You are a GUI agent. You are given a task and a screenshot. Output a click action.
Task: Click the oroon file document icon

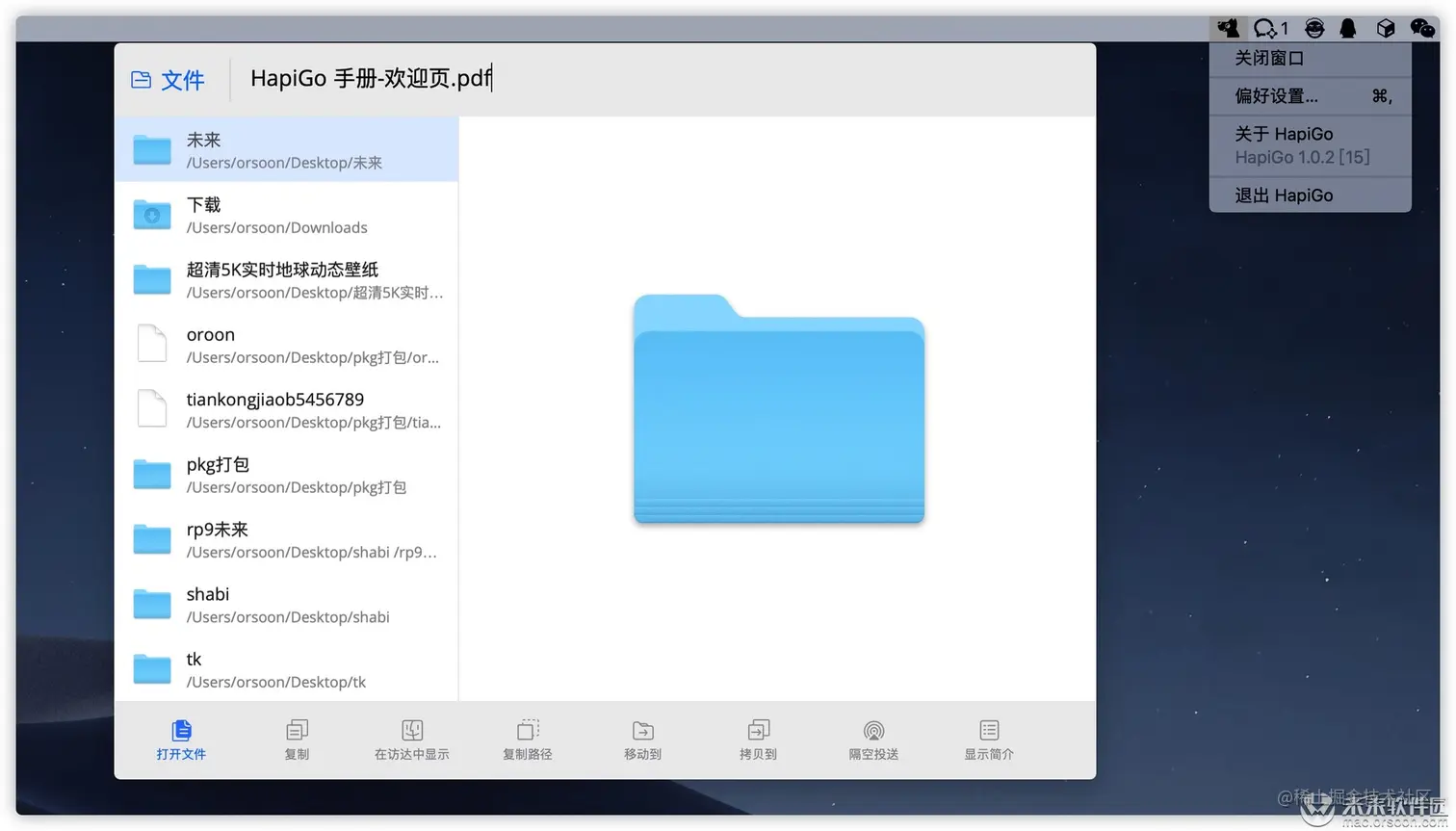point(152,344)
